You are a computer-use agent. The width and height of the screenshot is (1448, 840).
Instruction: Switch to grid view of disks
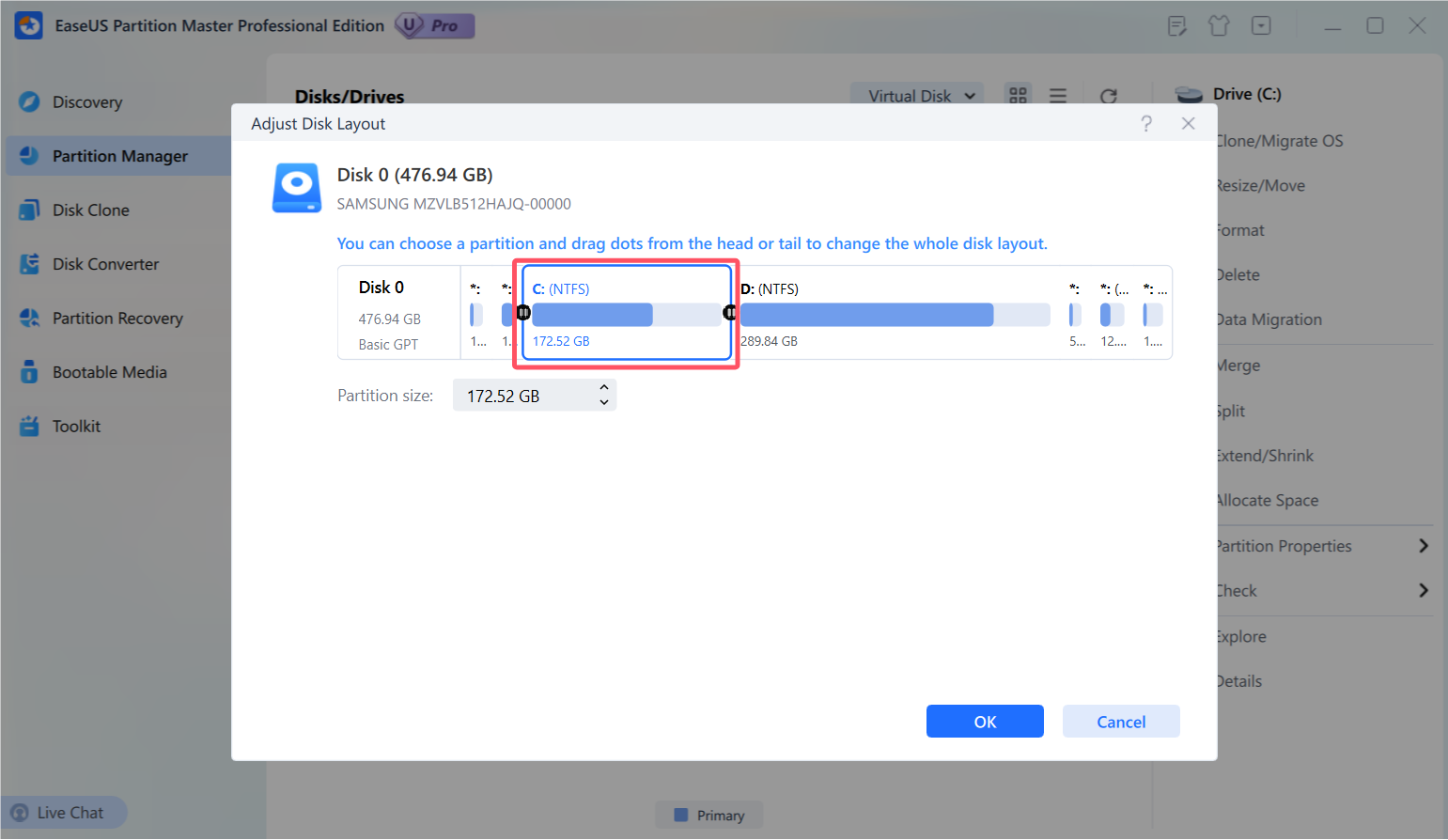pos(1018,96)
